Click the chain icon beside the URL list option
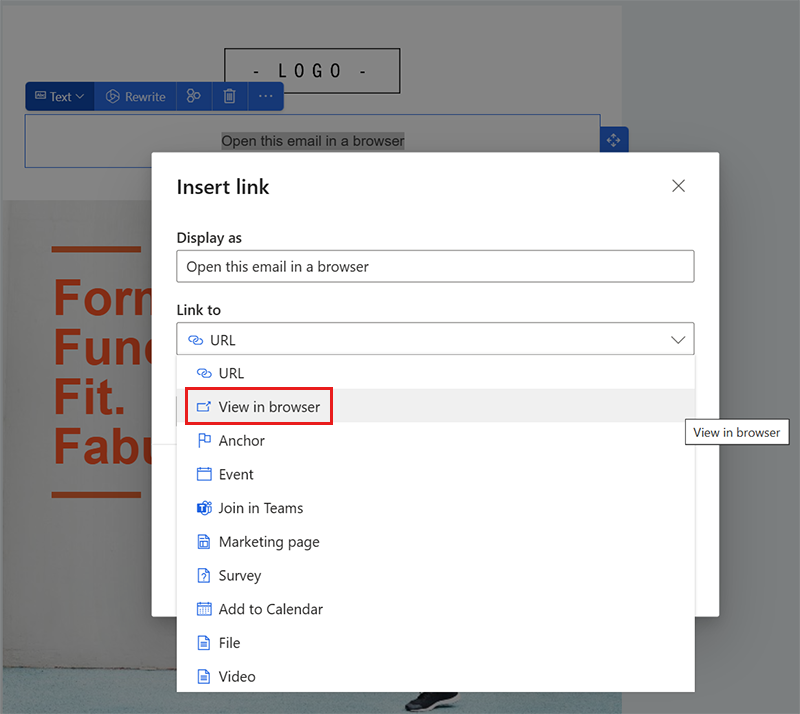The image size is (800, 714). click(x=204, y=373)
